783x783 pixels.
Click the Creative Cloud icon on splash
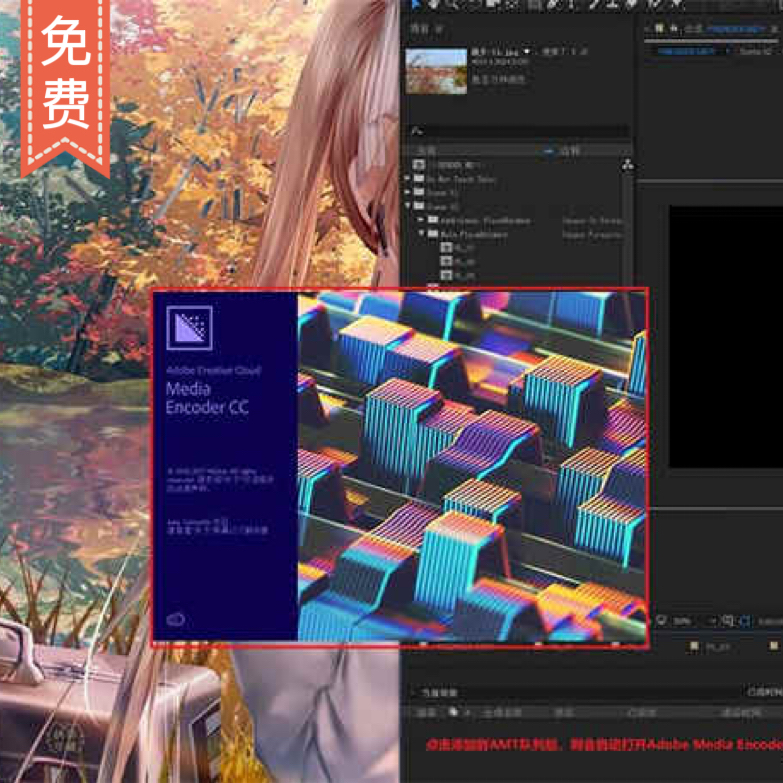[x=175, y=620]
